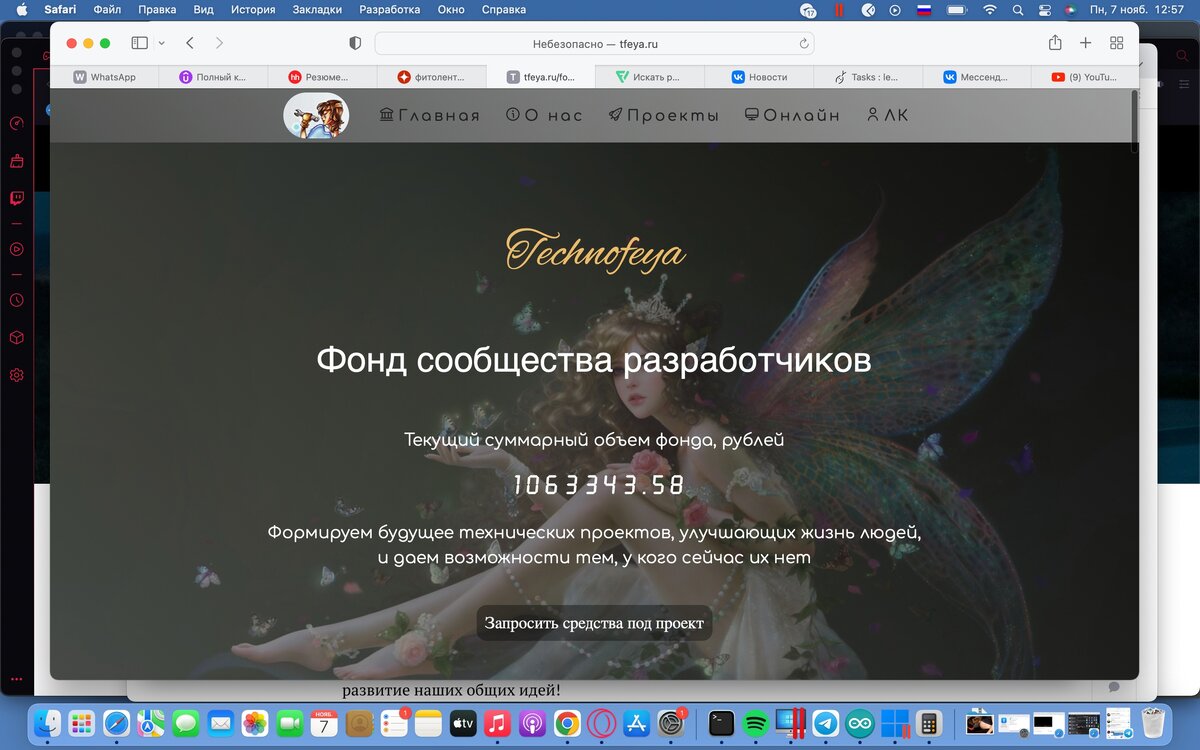Open the ЛК account link
Viewport: 1200px width, 750px height.
coord(888,116)
